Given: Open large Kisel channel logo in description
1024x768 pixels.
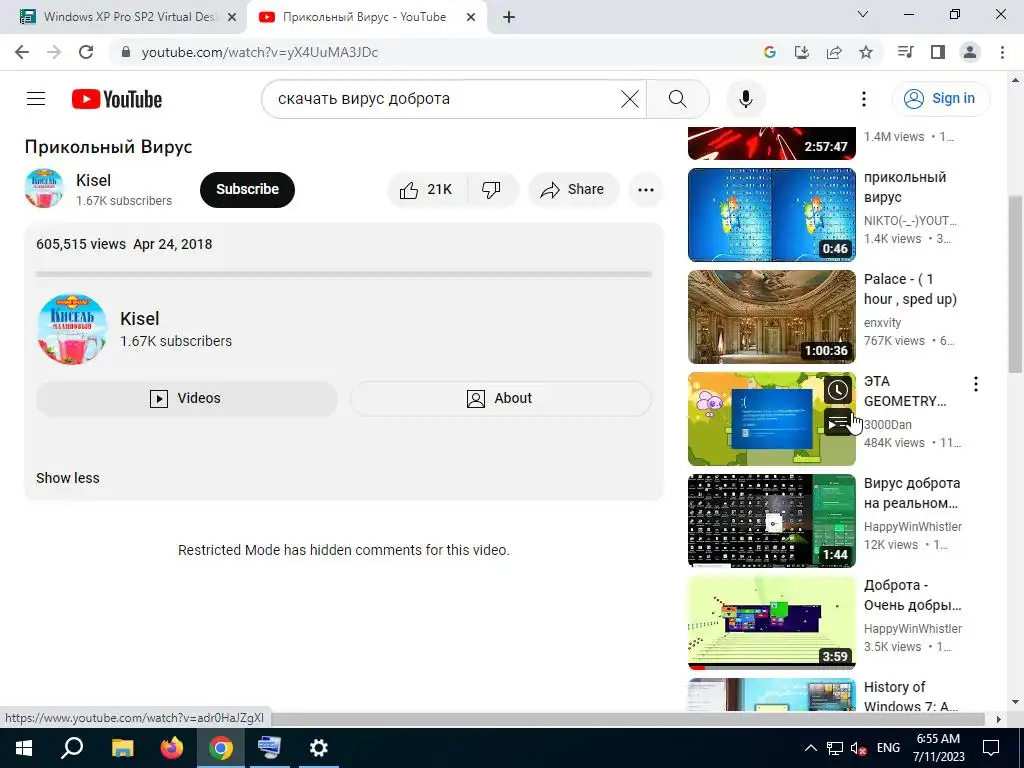Looking at the screenshot, I should (72, 328).
